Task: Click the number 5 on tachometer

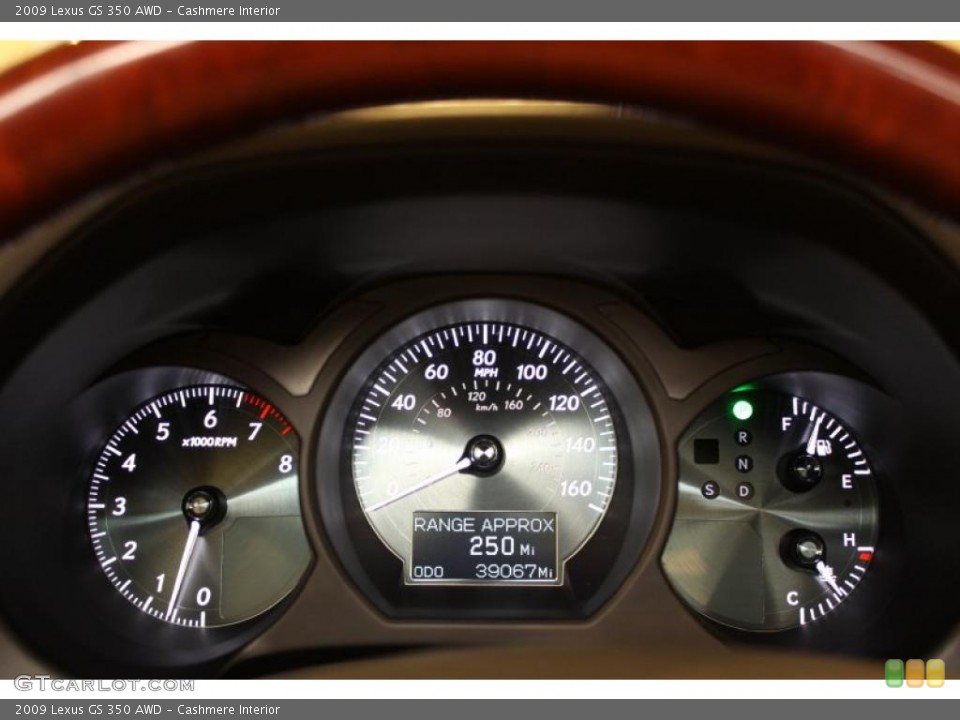Action: click(162, 431)
